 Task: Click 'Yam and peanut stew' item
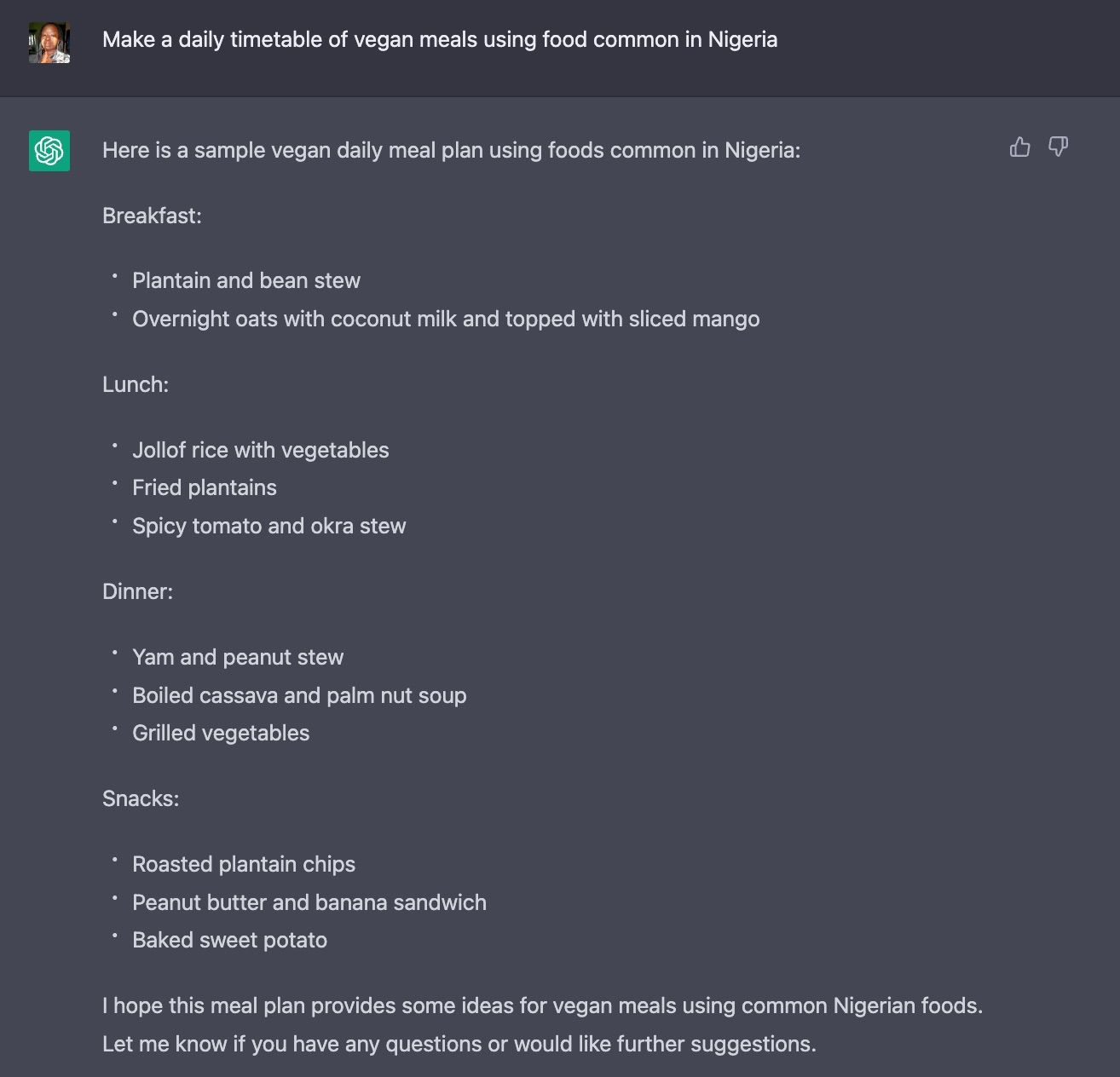coord(238,657)
